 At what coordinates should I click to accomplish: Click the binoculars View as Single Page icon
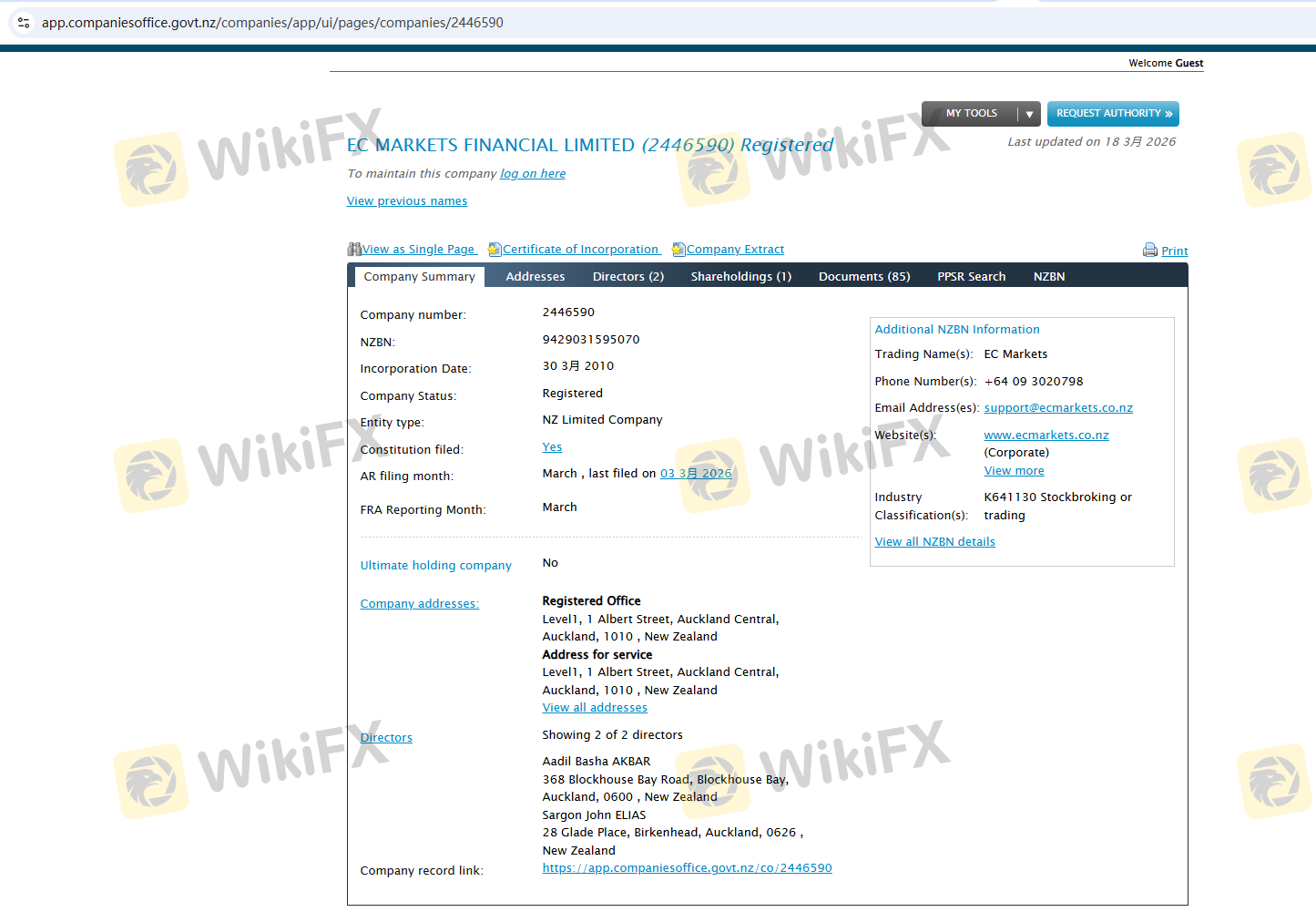[354, 250]
